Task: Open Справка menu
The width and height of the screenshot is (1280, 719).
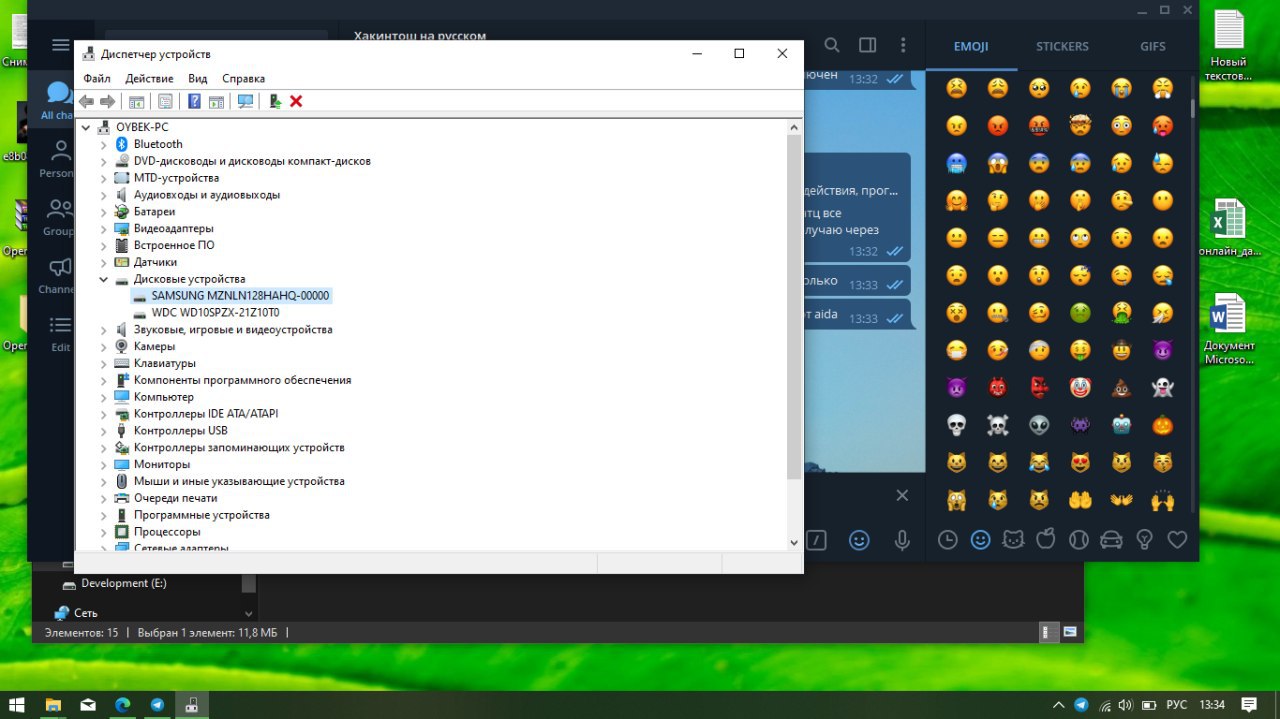Action: click(243, 78)
